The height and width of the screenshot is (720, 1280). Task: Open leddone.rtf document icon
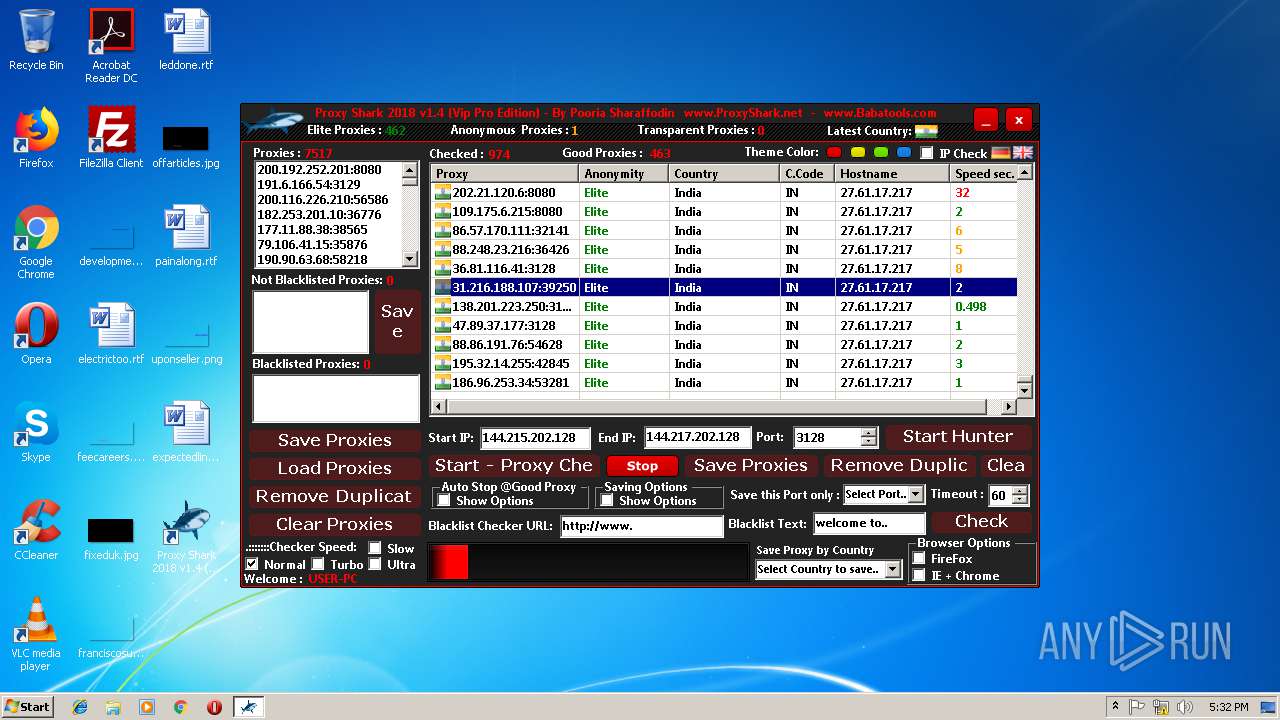tap(186, 41)
